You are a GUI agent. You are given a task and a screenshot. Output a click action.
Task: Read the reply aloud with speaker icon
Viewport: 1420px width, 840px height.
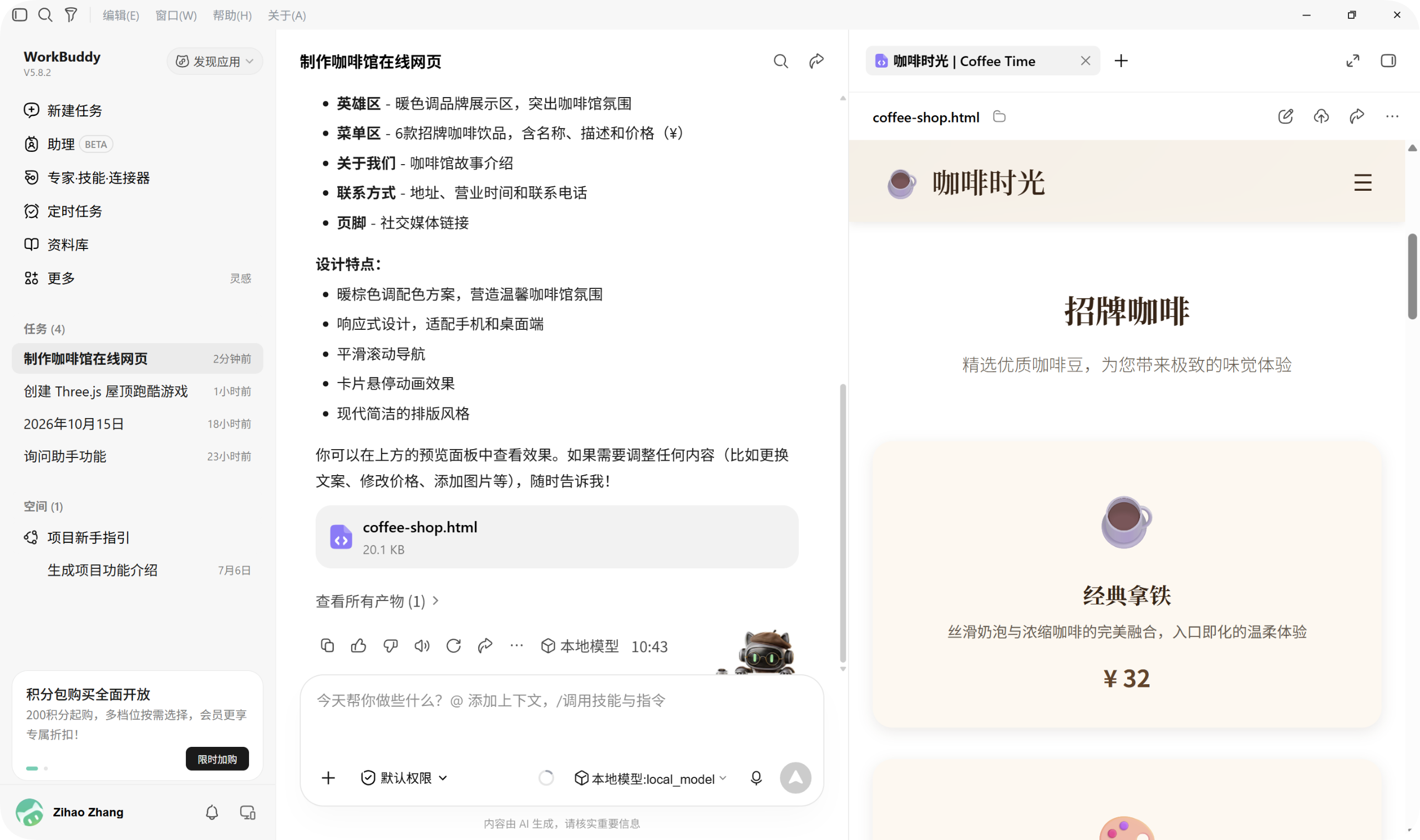coord(422,645)
